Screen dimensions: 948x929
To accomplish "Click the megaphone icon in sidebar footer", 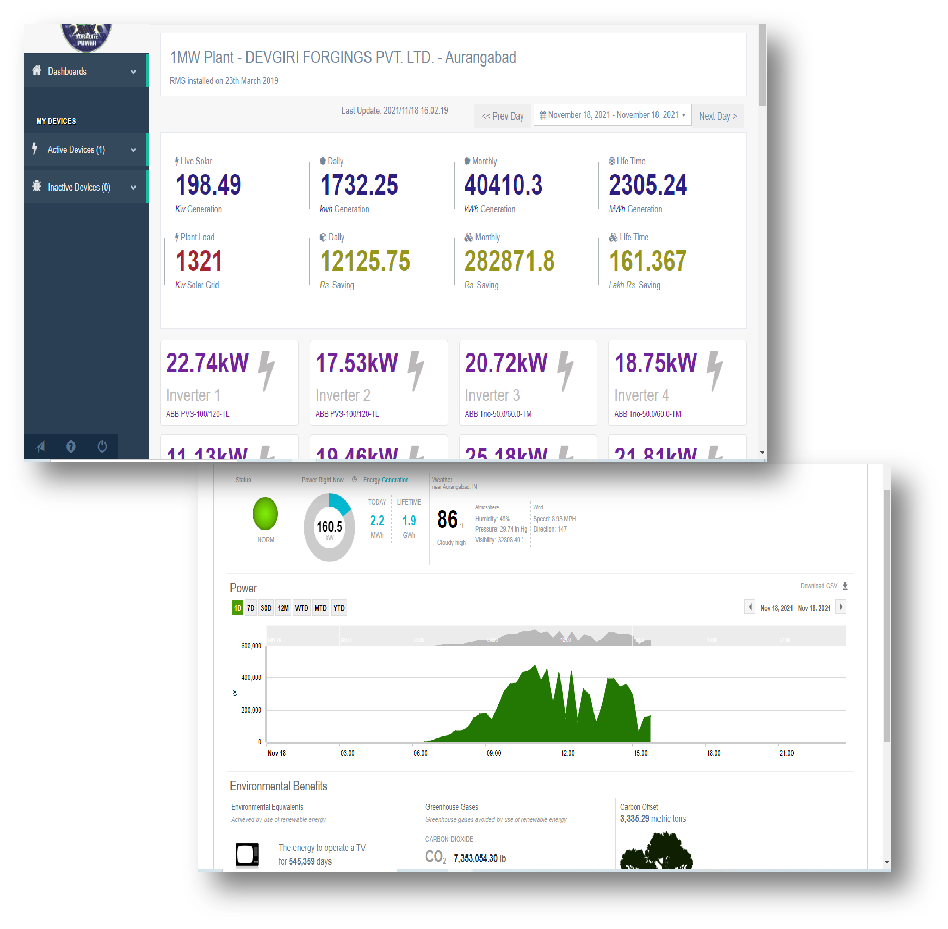I will pos(41,447).
